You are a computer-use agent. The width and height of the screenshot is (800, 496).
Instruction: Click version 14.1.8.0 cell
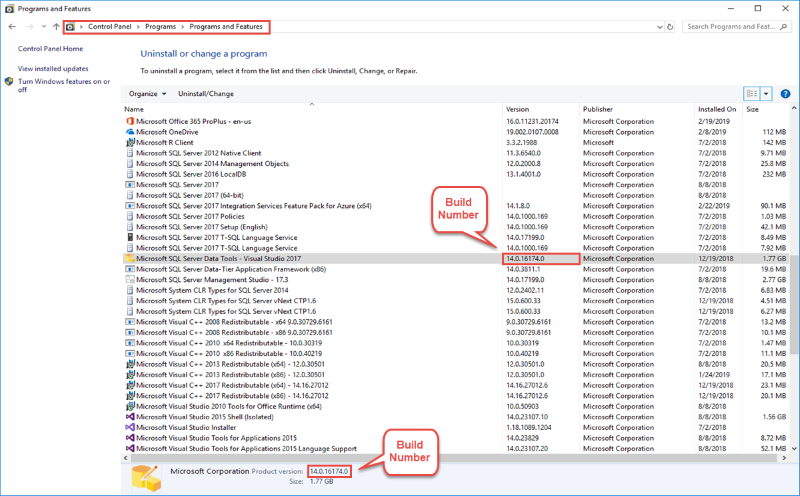(518, 206)
